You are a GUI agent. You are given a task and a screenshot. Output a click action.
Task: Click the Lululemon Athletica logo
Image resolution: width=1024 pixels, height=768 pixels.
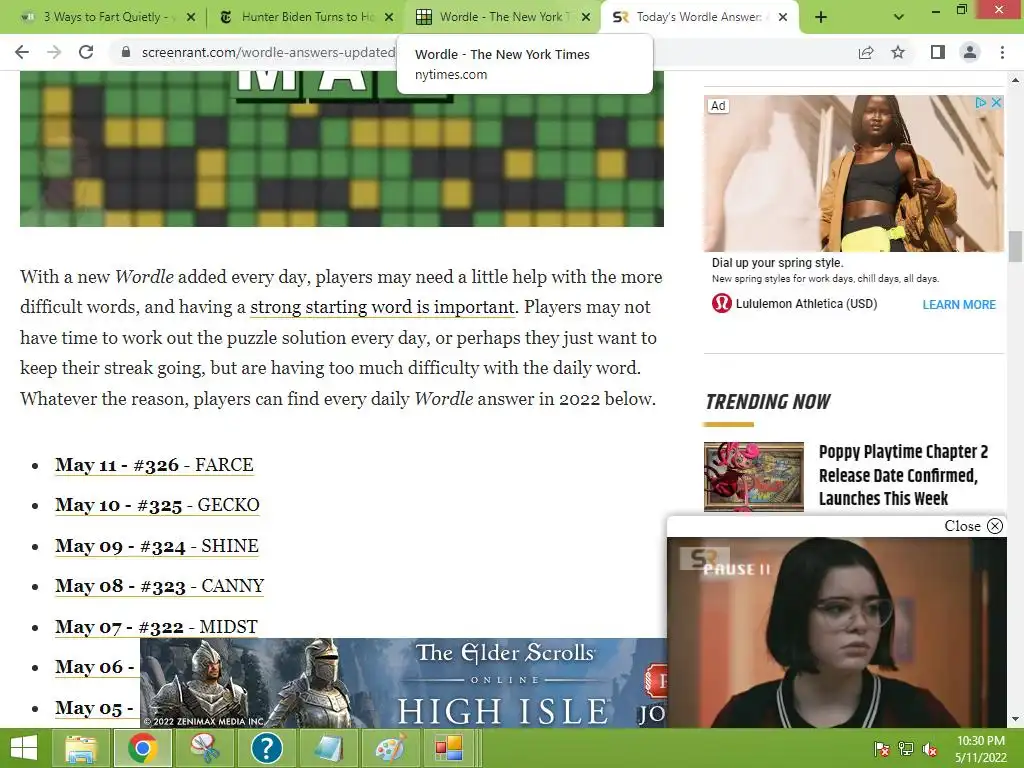pos(722,304)
